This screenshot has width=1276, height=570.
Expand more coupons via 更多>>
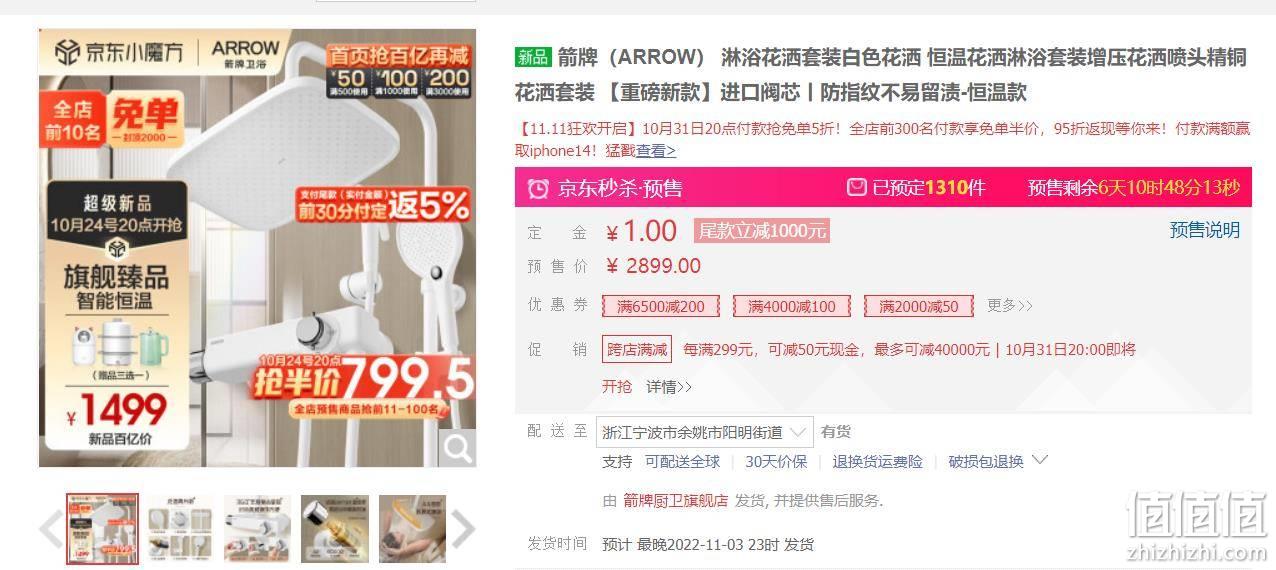pos(1010,306)
